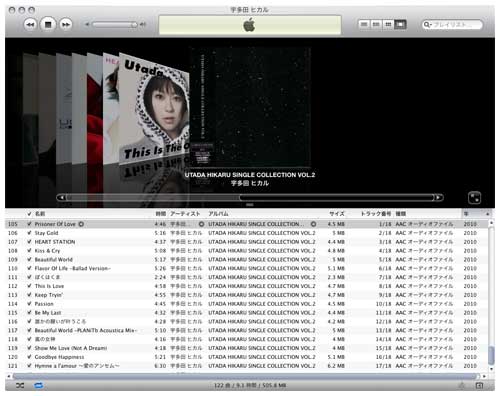The height and width of the screenshot is (396, 500).
Task: Click arrow next to Prisoner Of Love title
Action: [81, 224]
